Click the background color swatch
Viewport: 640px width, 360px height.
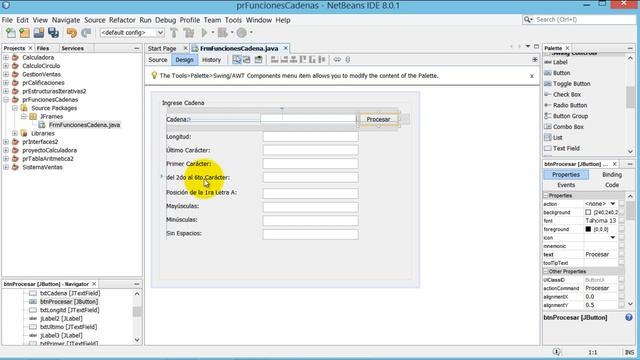(x=588, y=212)
